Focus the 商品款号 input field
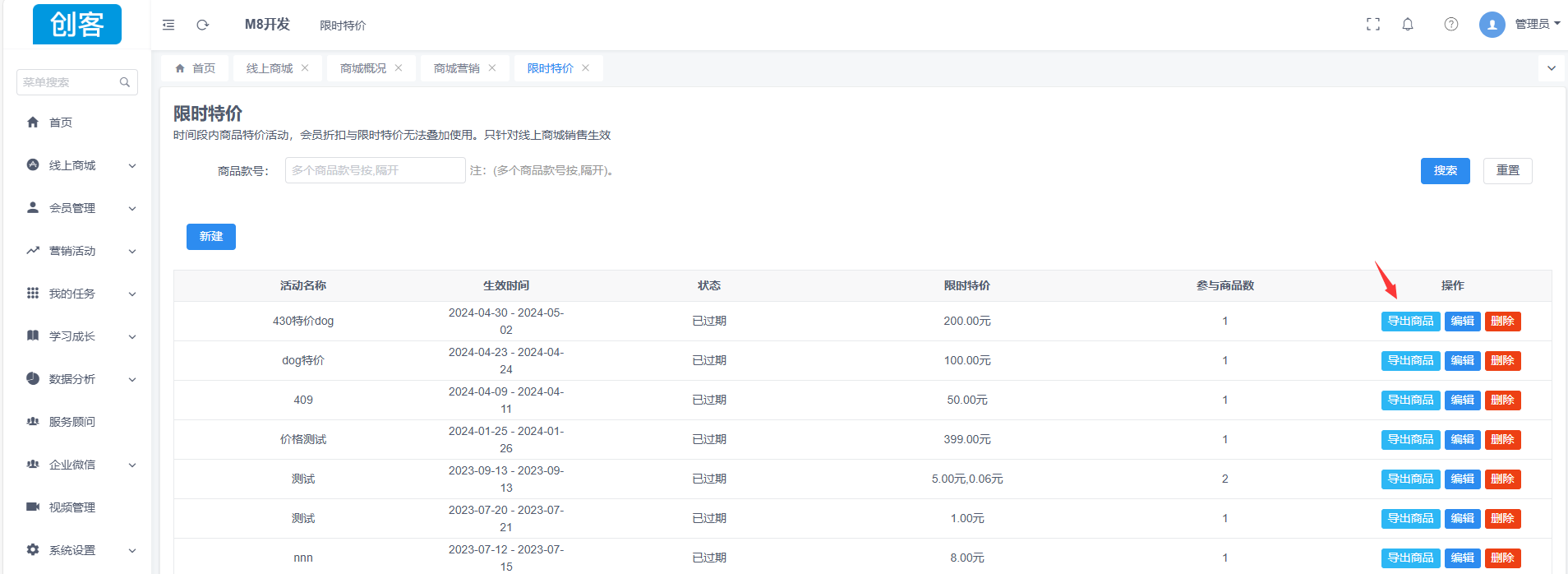 375,170
